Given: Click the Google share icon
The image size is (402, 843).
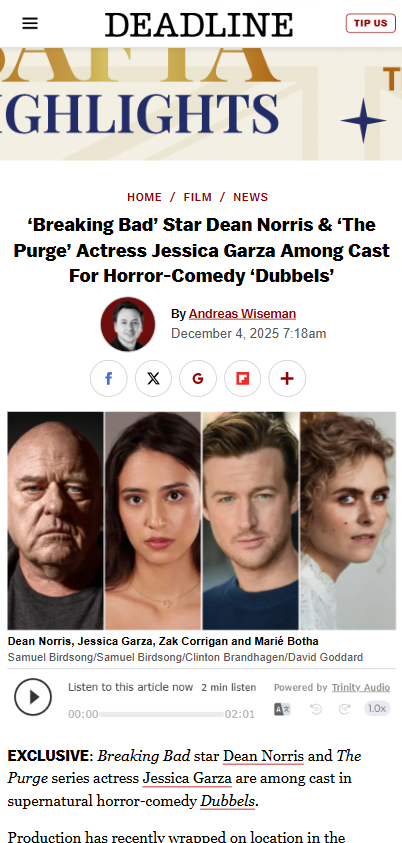Looking at the screenshot, I should pyautogui.click(x=198, y=378).
